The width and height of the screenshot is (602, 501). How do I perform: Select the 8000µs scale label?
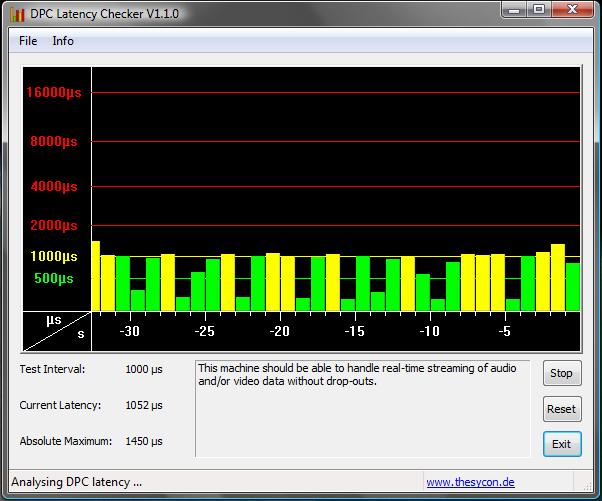click(54, 141)
